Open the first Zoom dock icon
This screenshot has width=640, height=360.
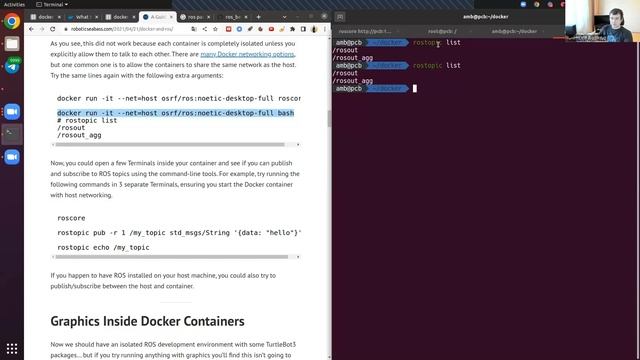(x=12, y=111)
